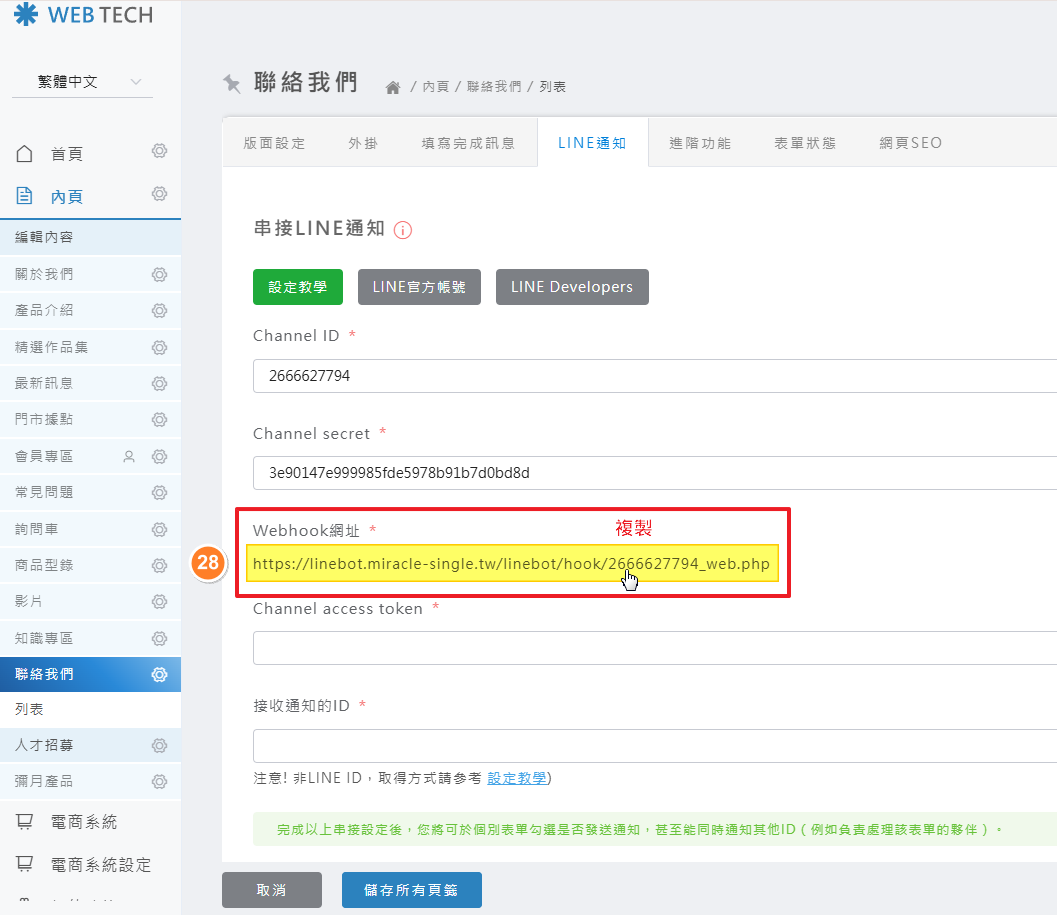Click the gear icon next to 首頁
The width and height of the screenshot is (1057, 915).
tap(159, 152)
